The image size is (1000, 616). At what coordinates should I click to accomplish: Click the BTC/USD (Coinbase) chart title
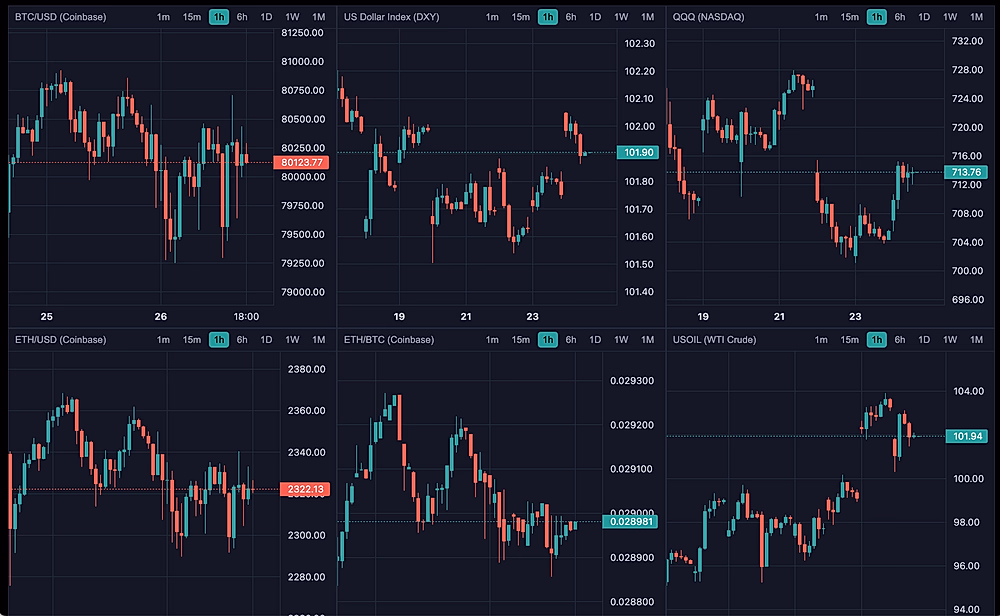tap(61, 17)
